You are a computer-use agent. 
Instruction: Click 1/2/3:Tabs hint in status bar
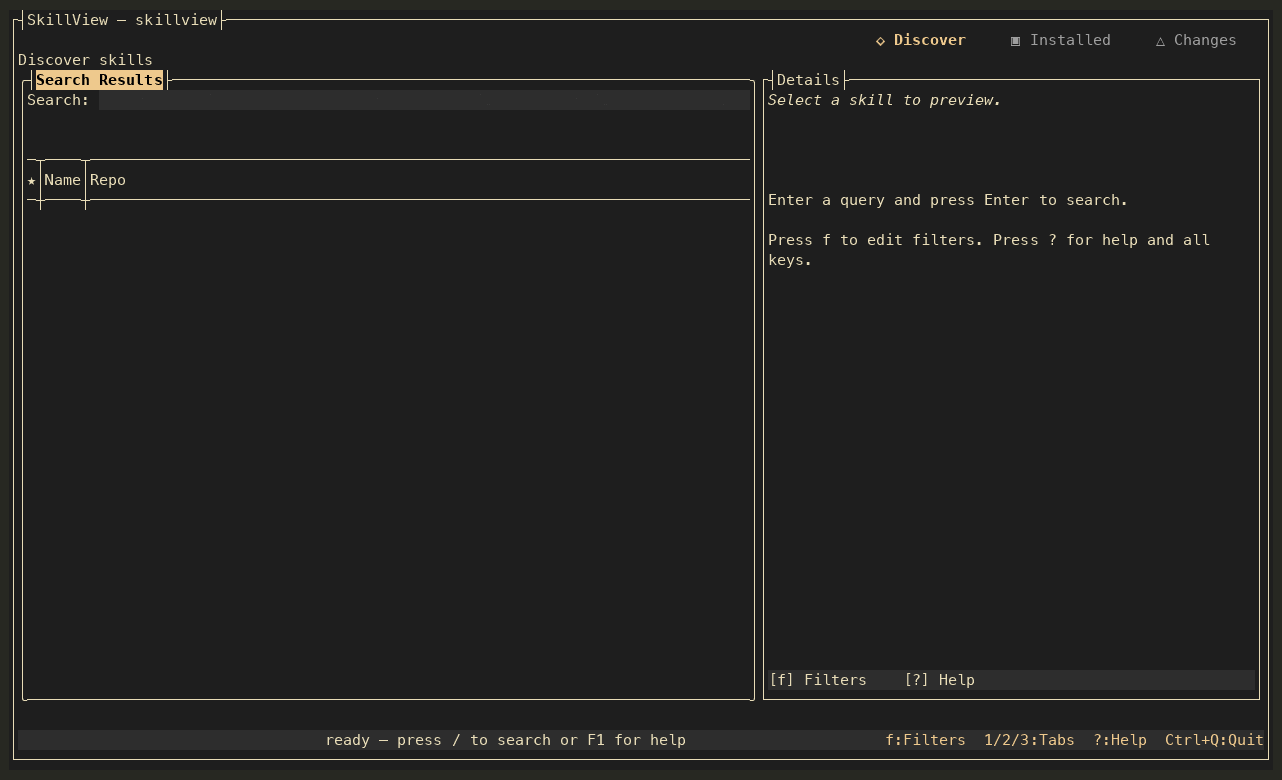pos(1029,740)
